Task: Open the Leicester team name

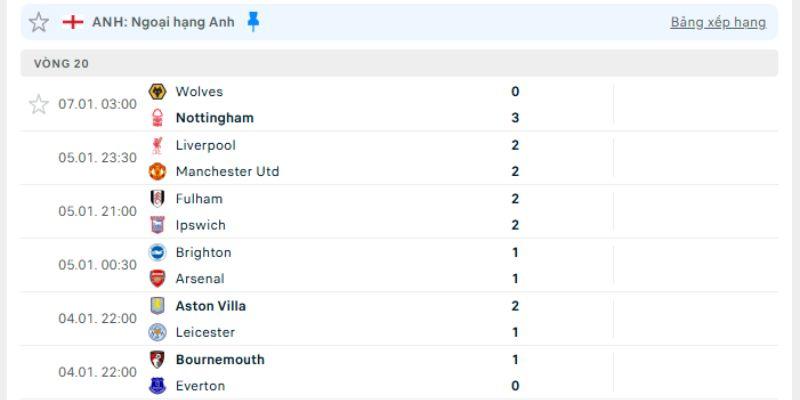Action: [x=206, y=333]
